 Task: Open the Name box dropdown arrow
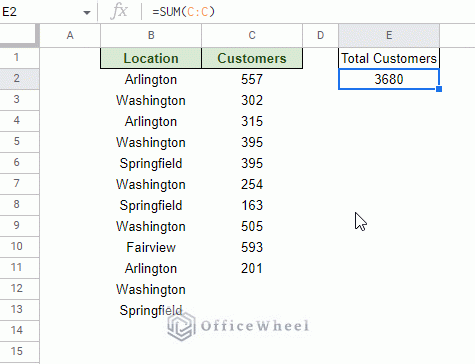pos(87,13)
